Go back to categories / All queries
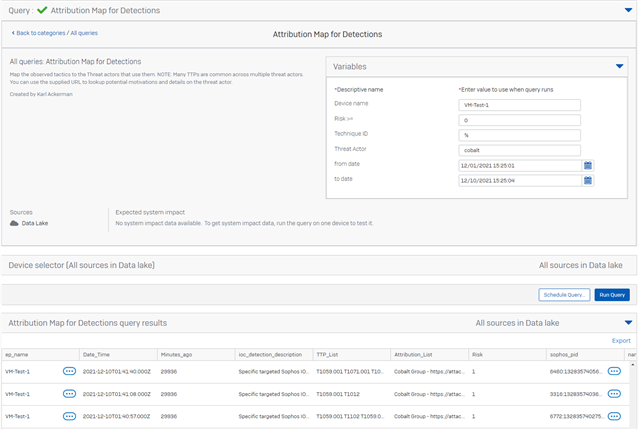640x430 pixels. pyautogui.click(x=54, y=34)
